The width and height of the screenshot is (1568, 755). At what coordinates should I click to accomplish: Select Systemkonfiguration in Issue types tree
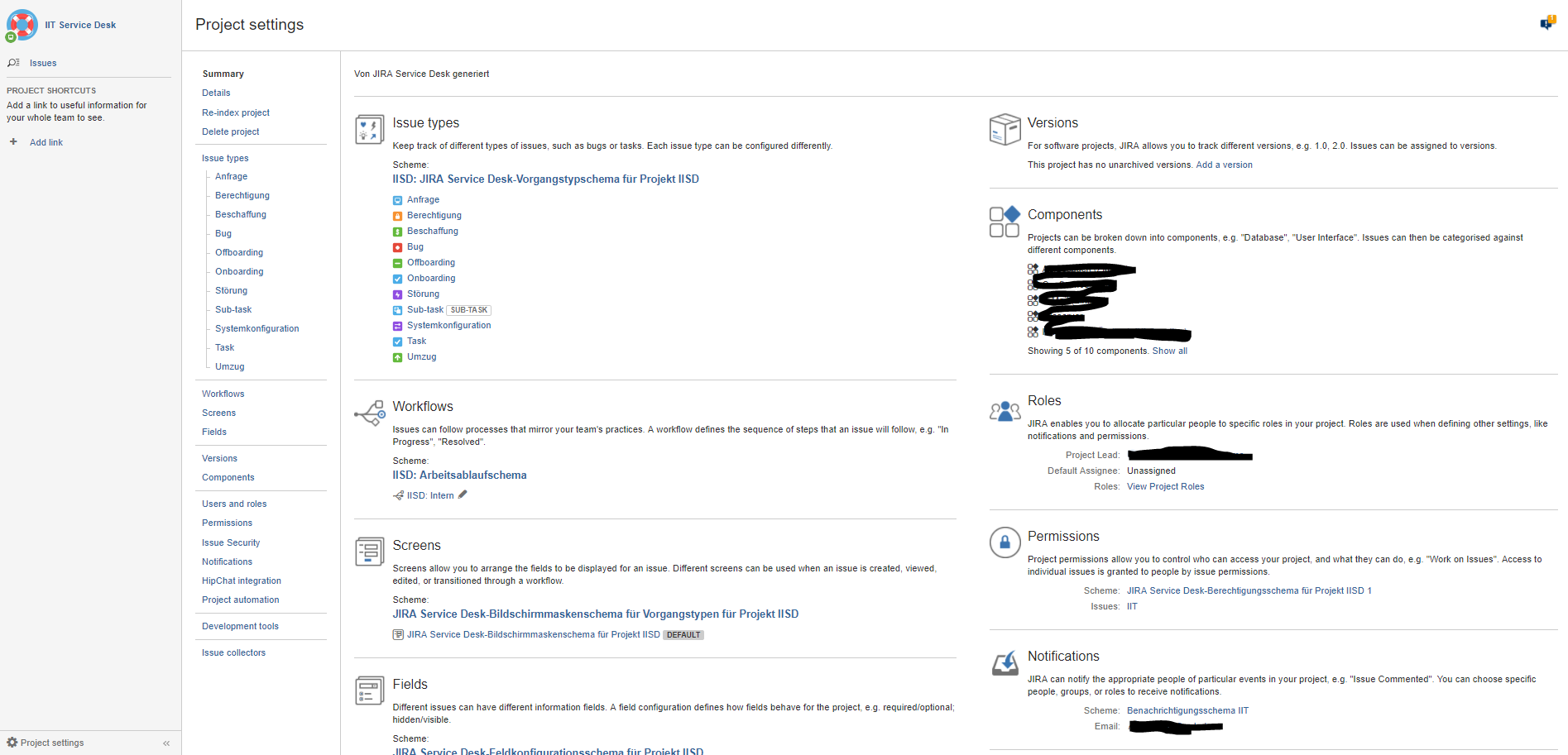click(257, 328)
